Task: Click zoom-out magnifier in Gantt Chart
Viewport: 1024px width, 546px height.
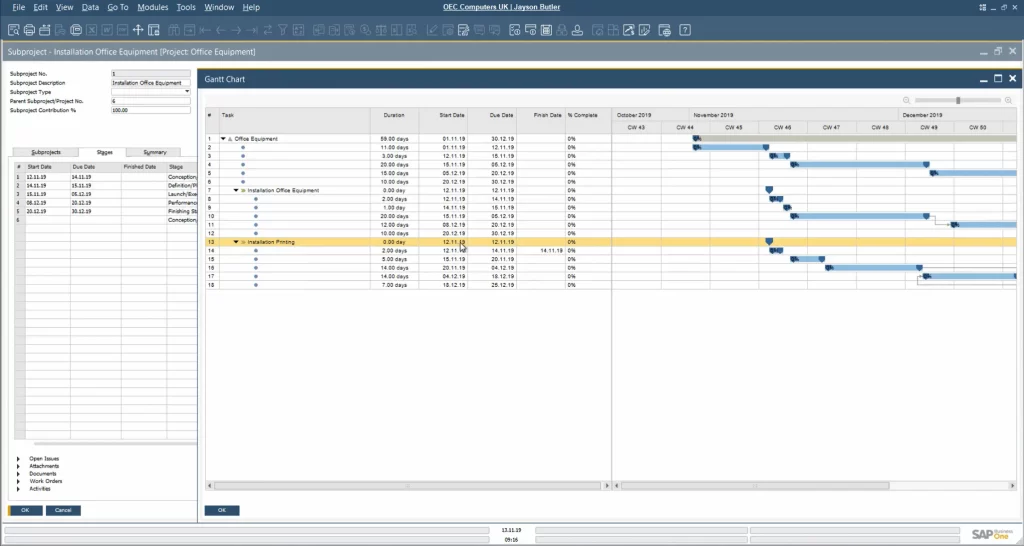Action: pos(907,100)
